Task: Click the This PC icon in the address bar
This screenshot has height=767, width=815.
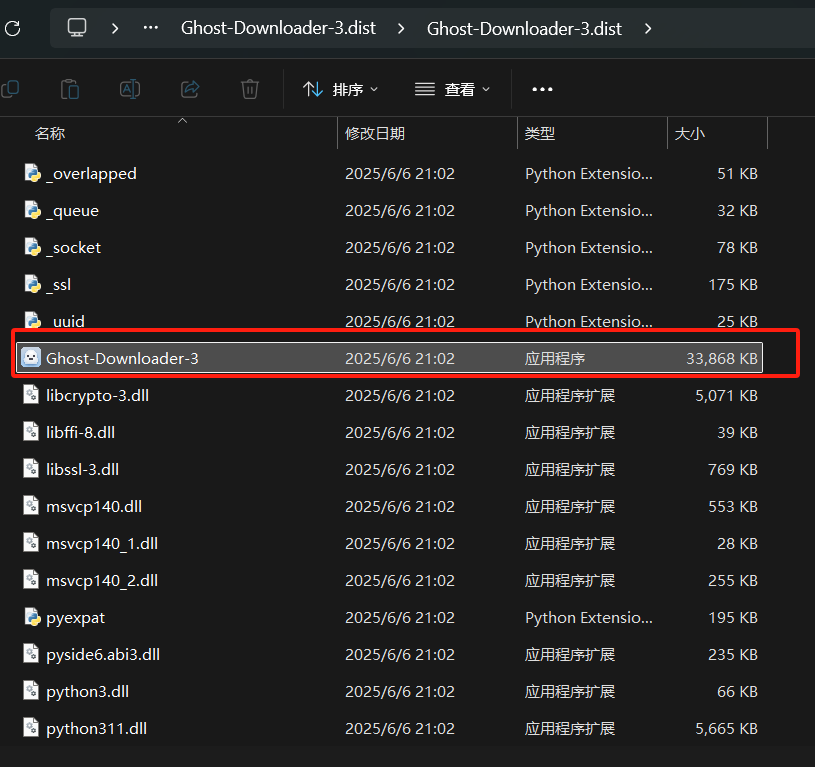Action: [x=77, y=28]
